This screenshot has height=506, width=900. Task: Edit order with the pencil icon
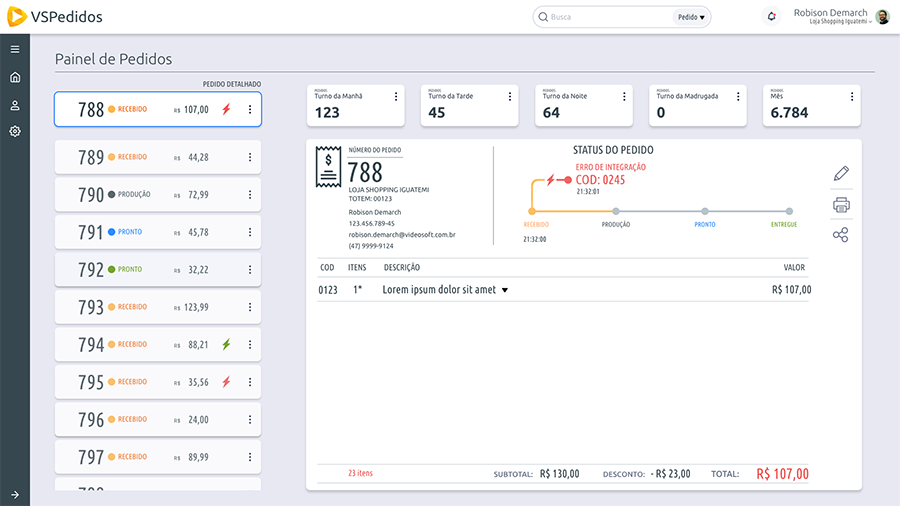tap(841, 174)
